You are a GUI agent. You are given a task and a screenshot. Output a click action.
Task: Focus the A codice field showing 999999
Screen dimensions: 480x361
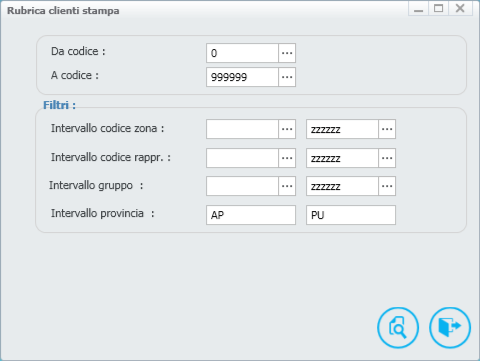click(242, 77)
